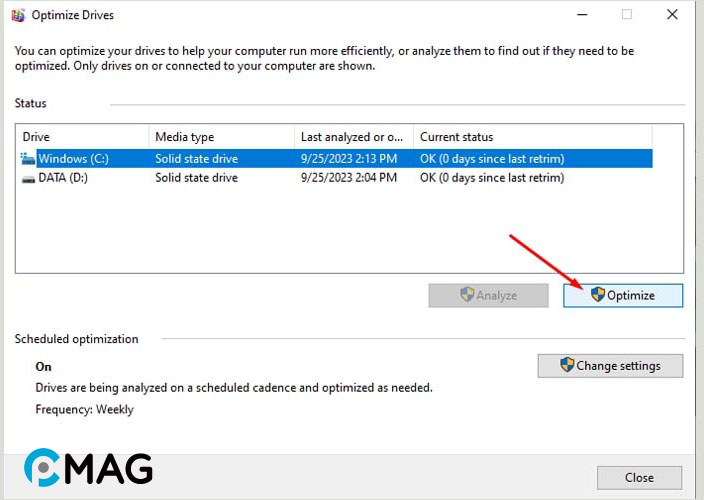Click the CMAG logo watermark
The height and width of the screenshot is (500, 704).
[89, 468]
